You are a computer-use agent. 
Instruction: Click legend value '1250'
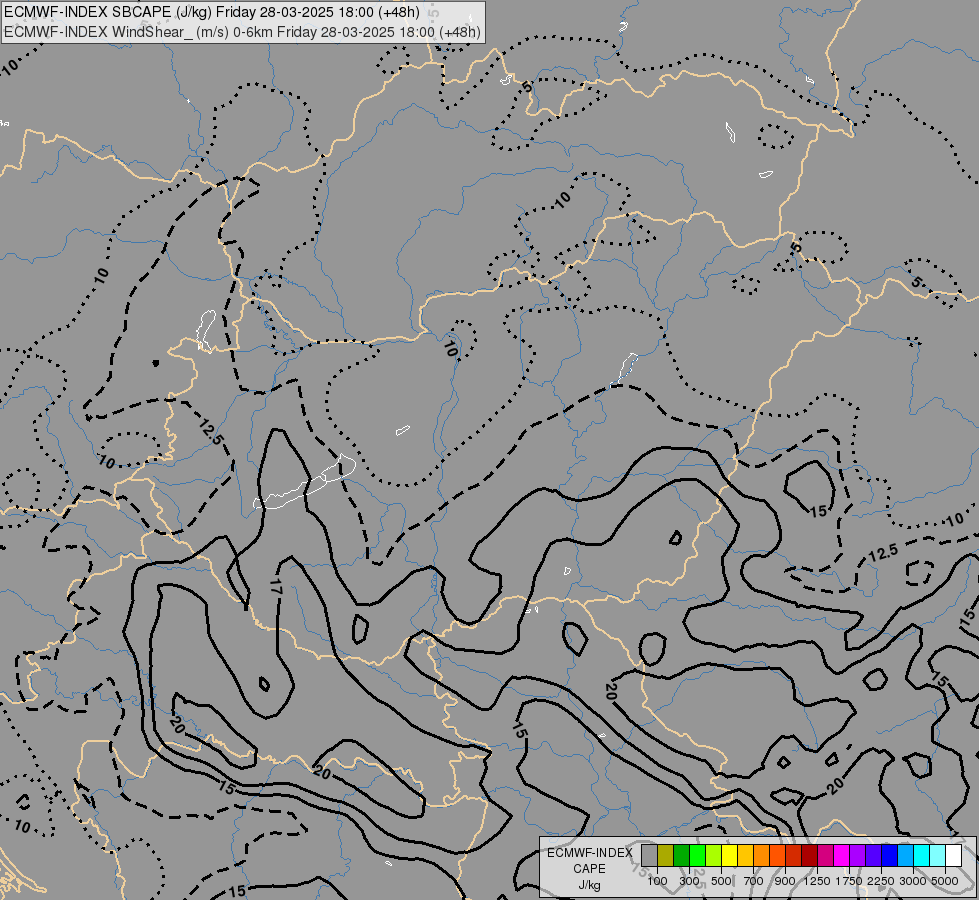(817, 881)
